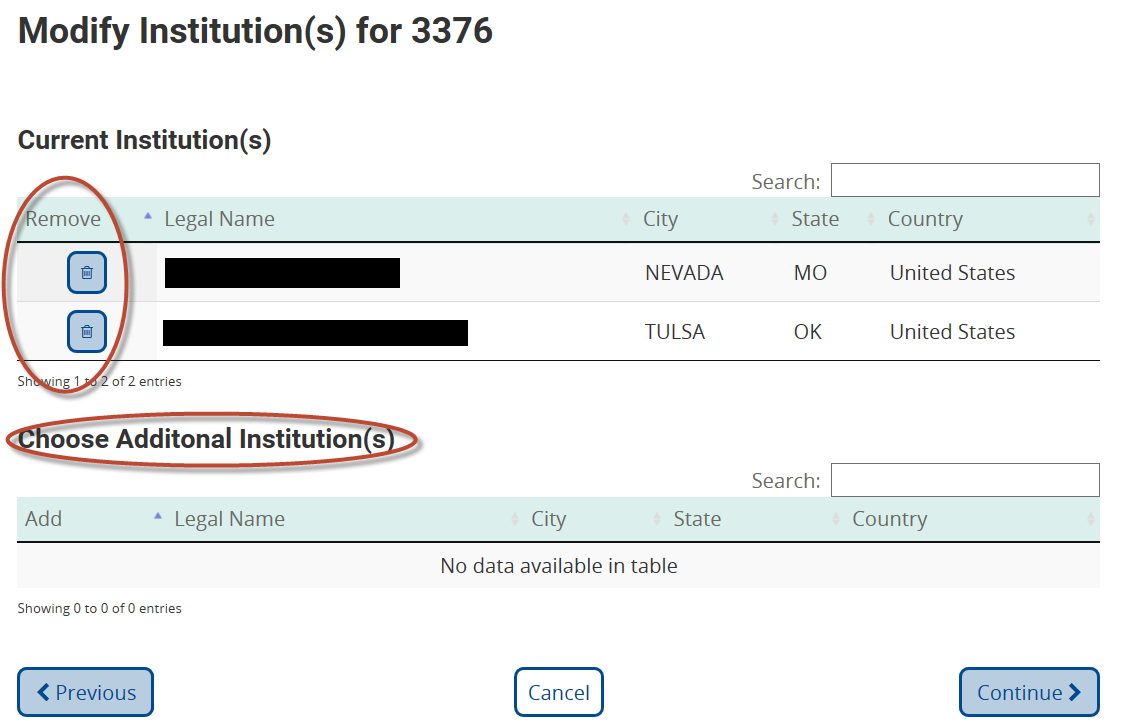The width and height of the screenshot is (1121, 724).
Task: Sort Current Institutions by State column
Action: [x=815, y=219]
